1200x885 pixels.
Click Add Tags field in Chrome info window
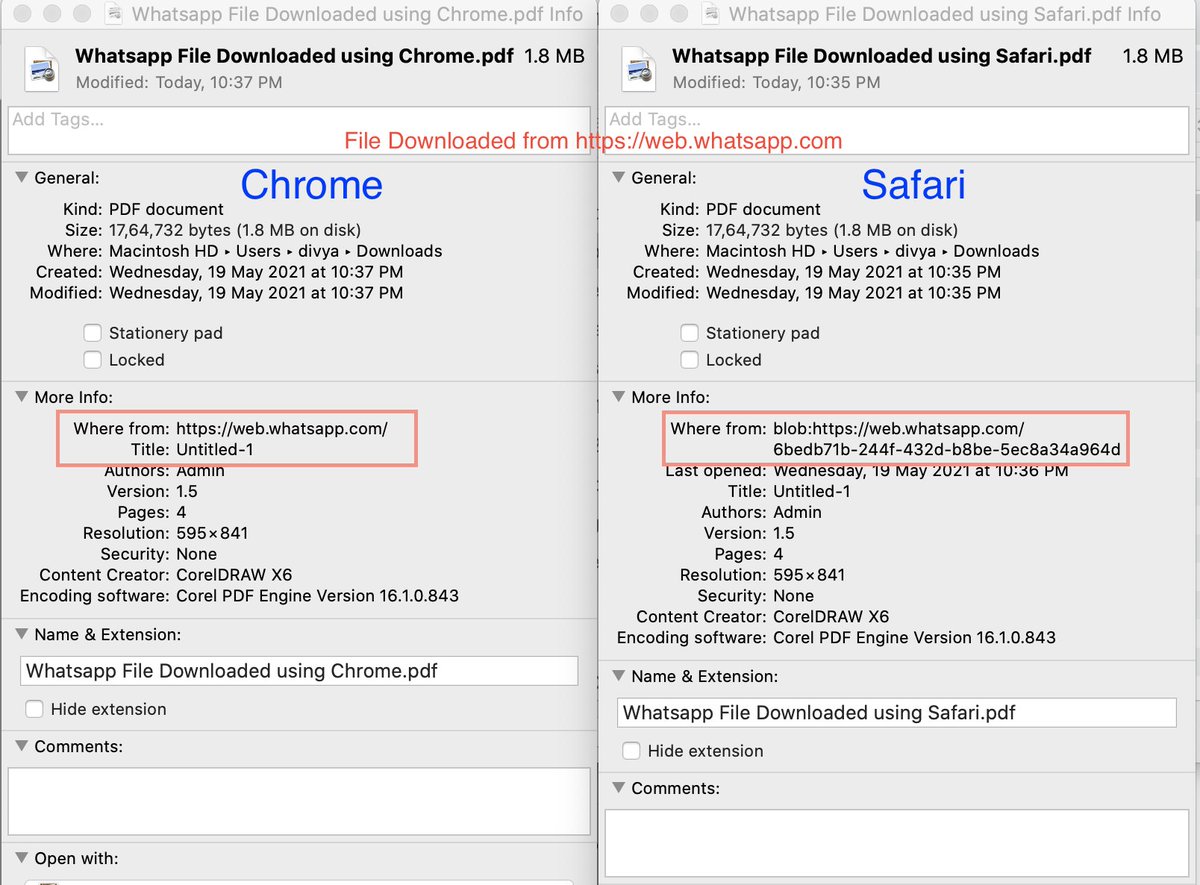tap(298, 129)
